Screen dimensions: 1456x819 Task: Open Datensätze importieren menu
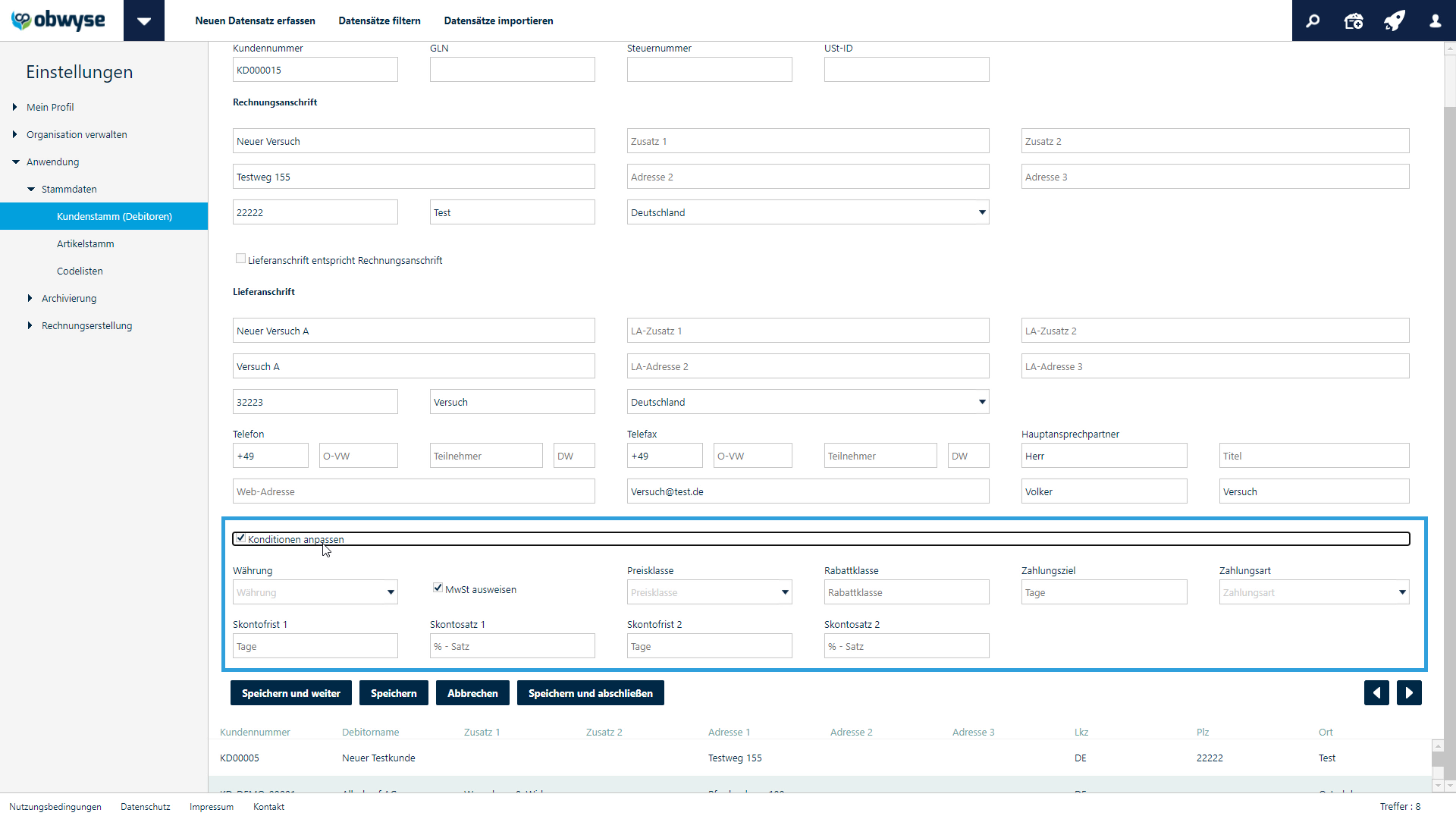click(498, 20)
